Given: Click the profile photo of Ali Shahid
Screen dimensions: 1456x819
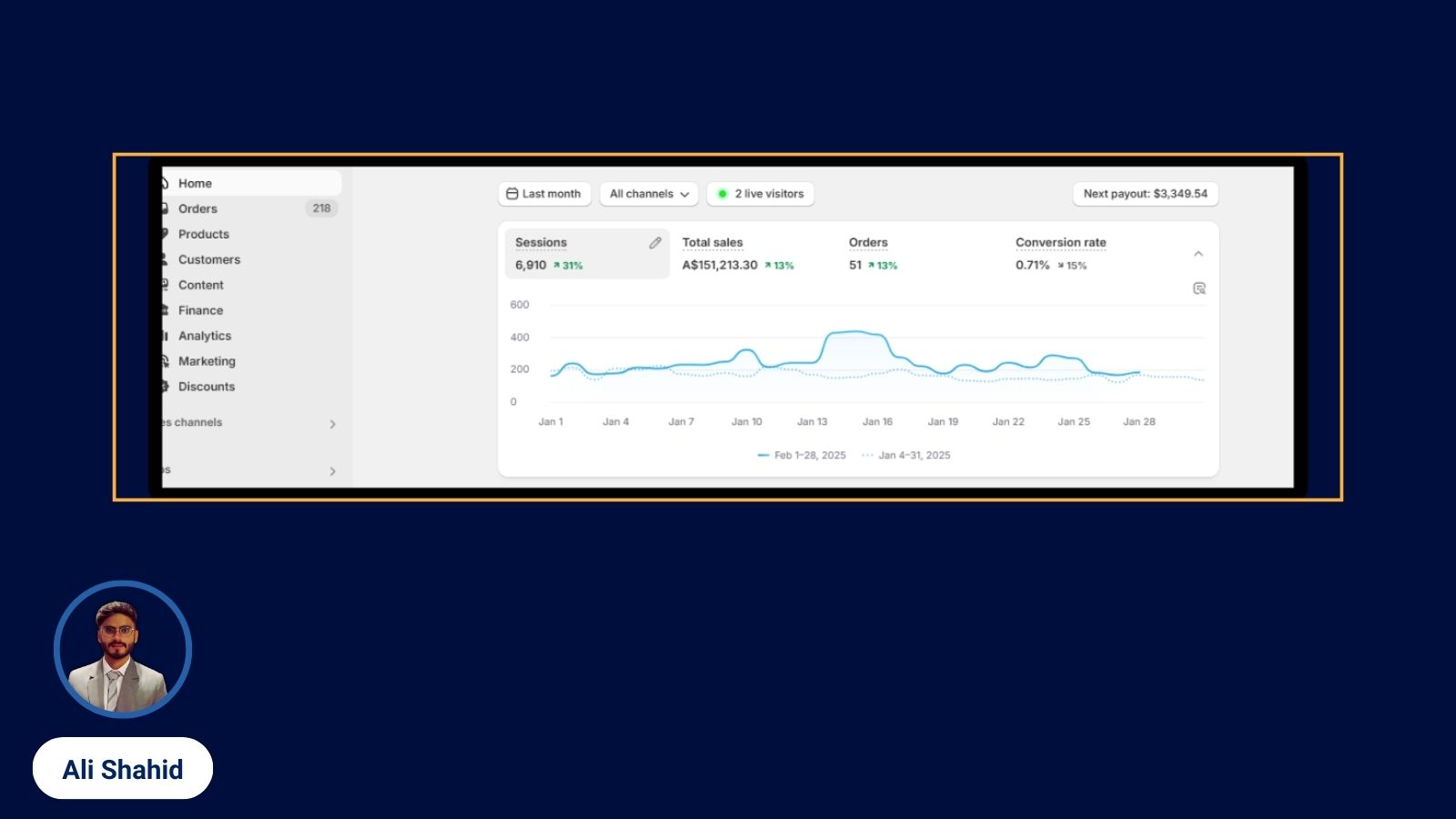Looking at the screenshot, I should [x=123, y=650].
